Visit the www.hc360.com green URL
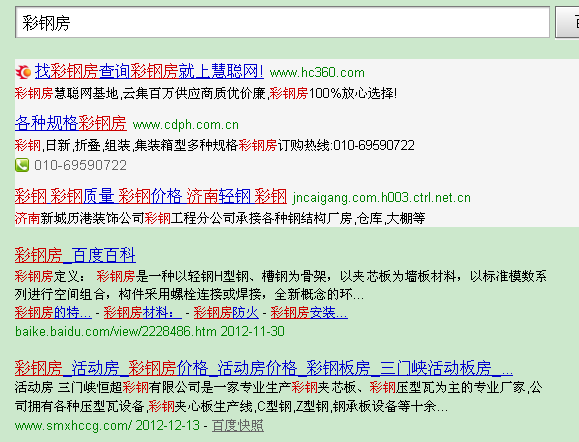Image resolution: width=579 pixels, height=442 pixels. [x=317, y=73]
